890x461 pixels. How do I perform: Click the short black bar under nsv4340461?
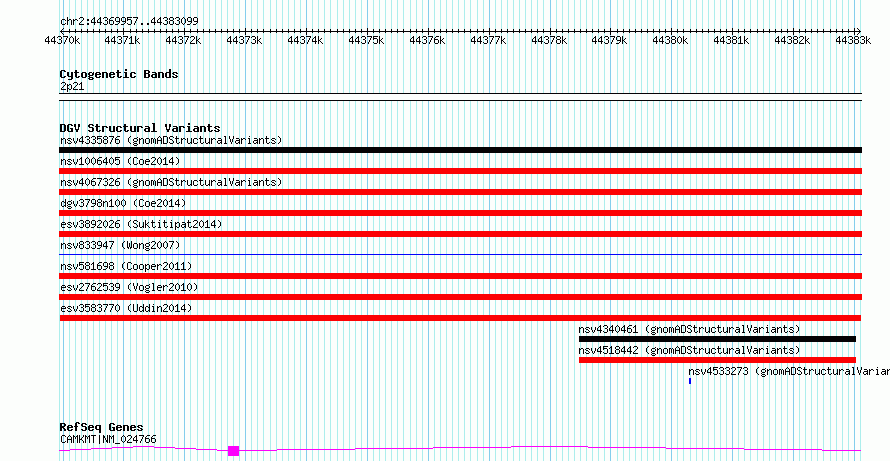click(x=717, y=339)
